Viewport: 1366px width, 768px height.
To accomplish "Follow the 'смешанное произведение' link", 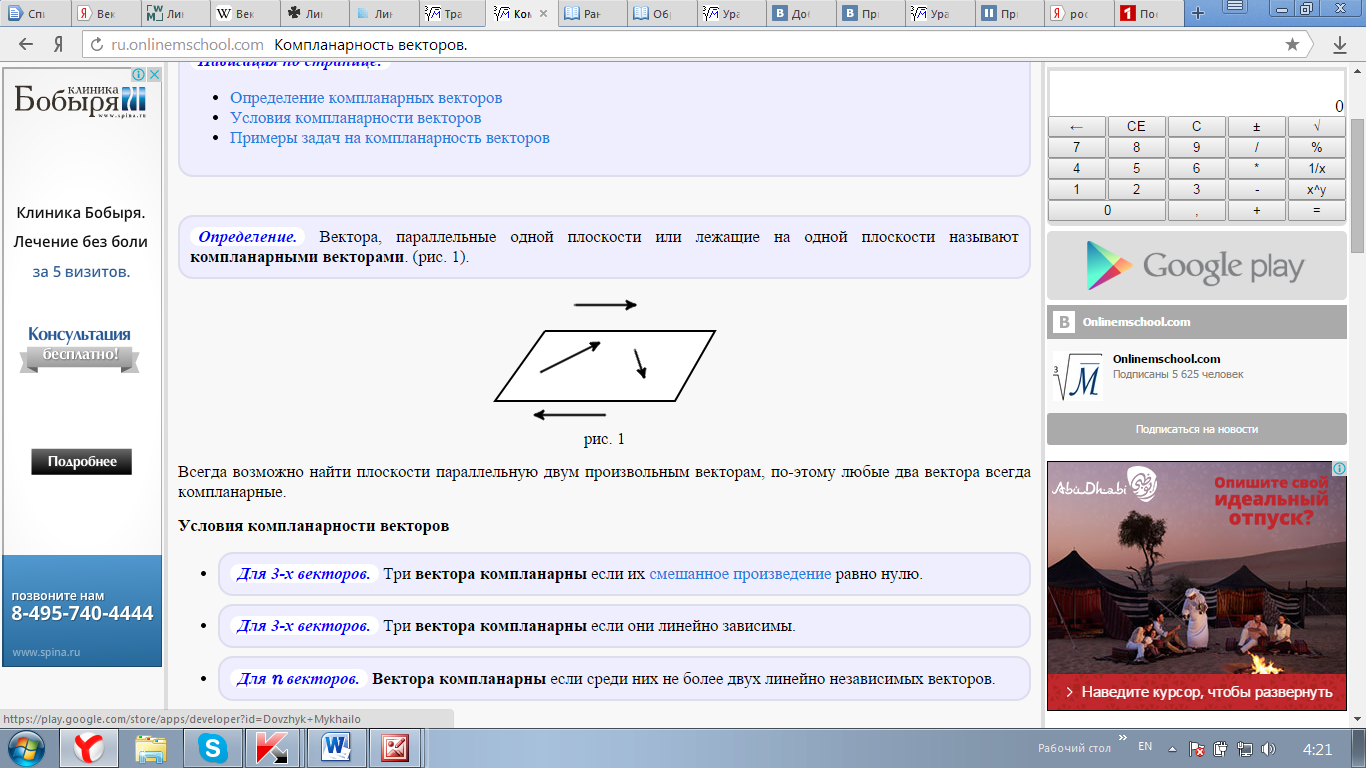I will coord(740,574).
